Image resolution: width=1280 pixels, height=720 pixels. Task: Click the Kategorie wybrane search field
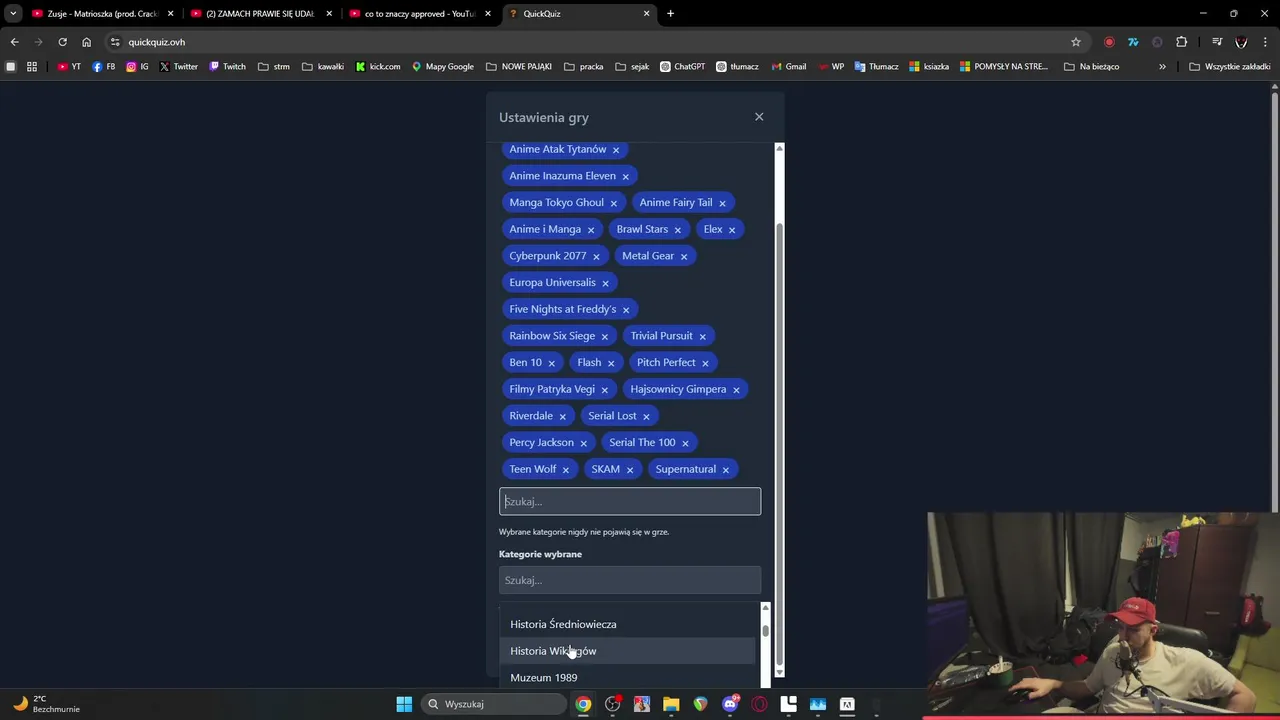(630, 580)
